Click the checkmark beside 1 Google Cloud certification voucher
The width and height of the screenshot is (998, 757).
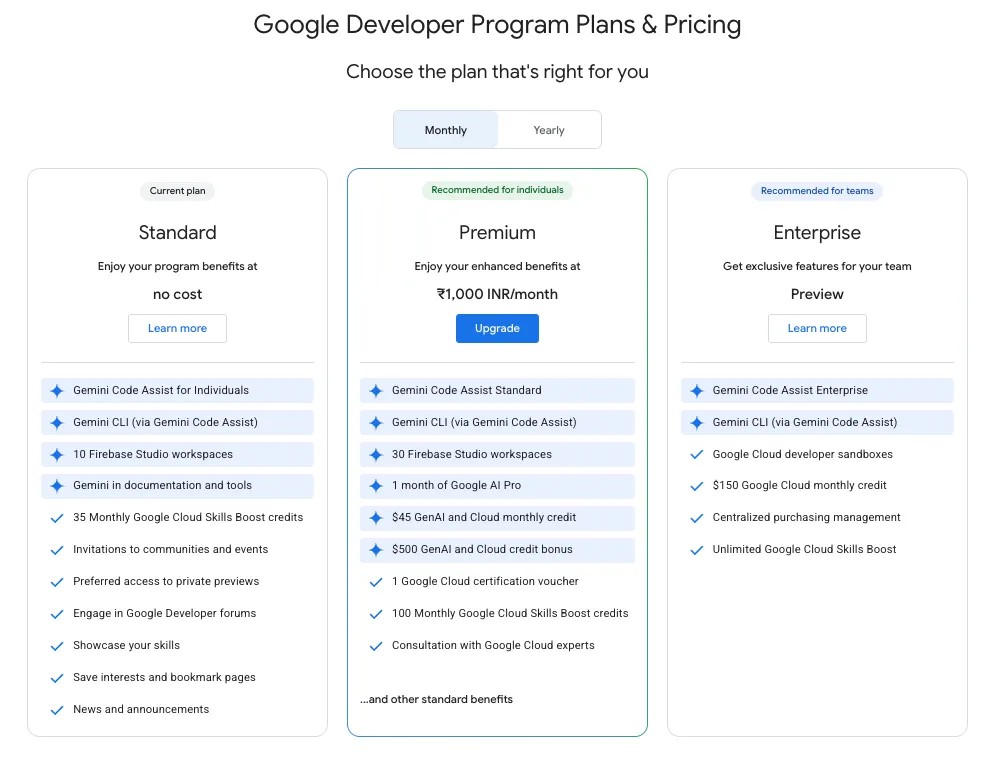(x=377, y=581)
